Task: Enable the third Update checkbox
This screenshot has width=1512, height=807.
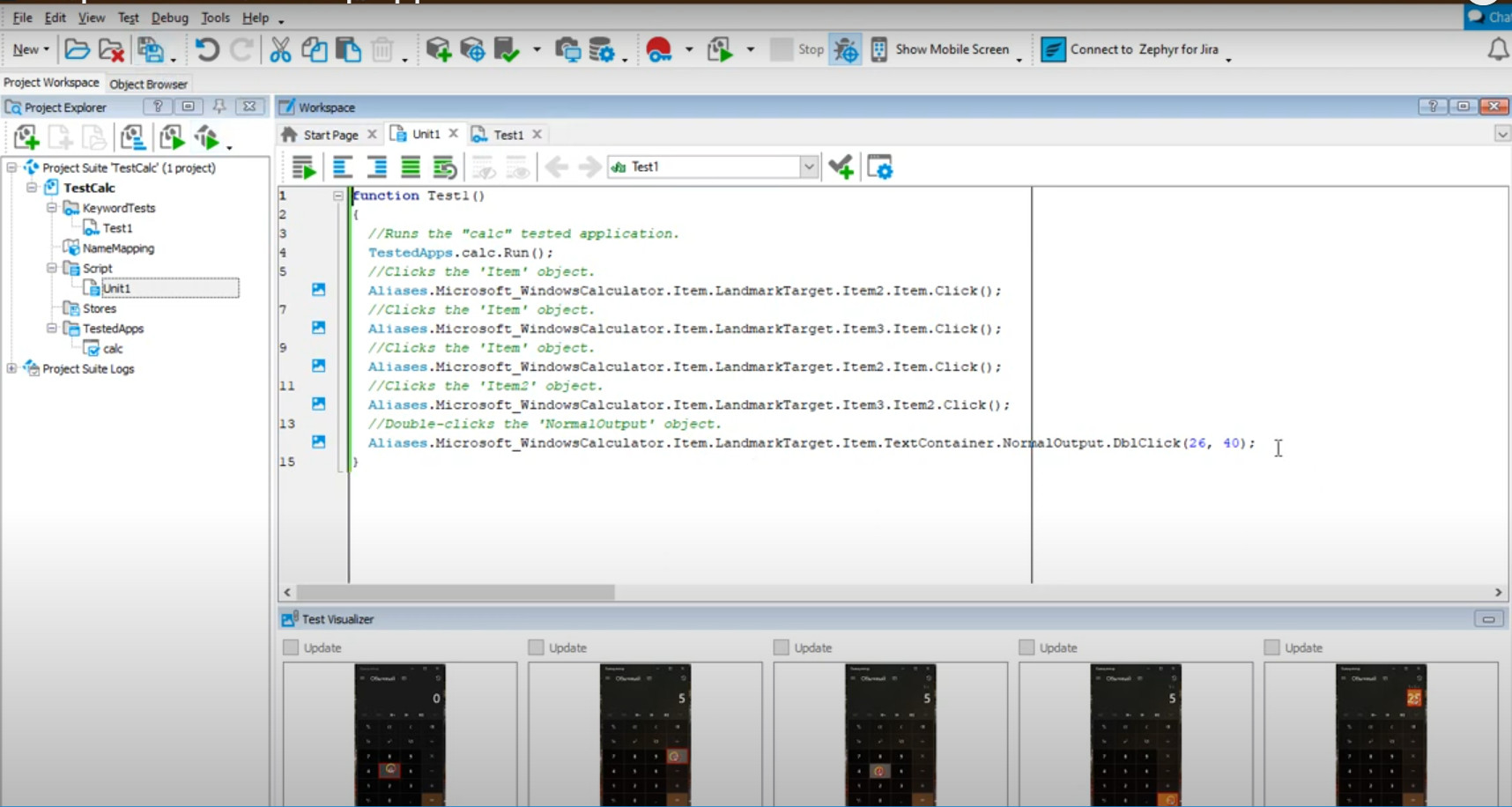Action: point(782,648)
